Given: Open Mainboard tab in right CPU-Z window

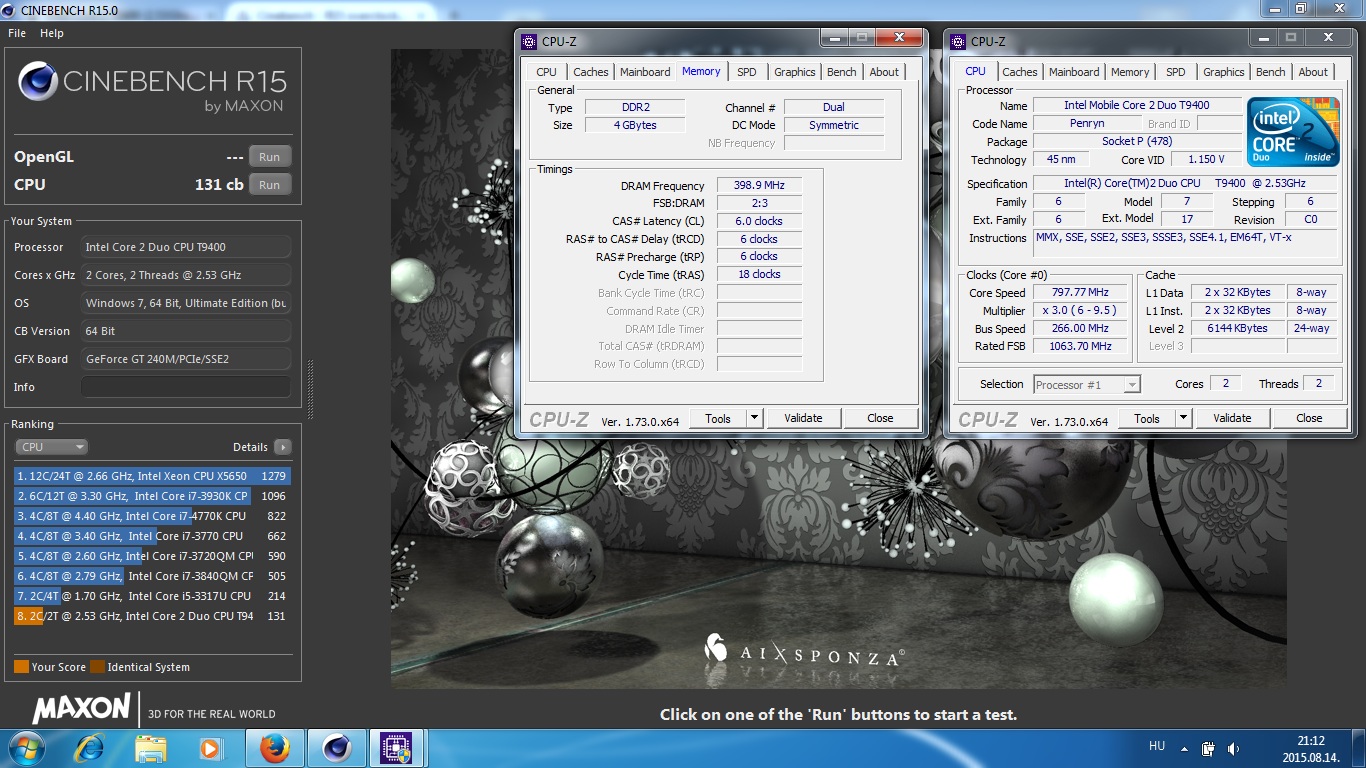Looking at the screenshot, I should [1074, 72].
